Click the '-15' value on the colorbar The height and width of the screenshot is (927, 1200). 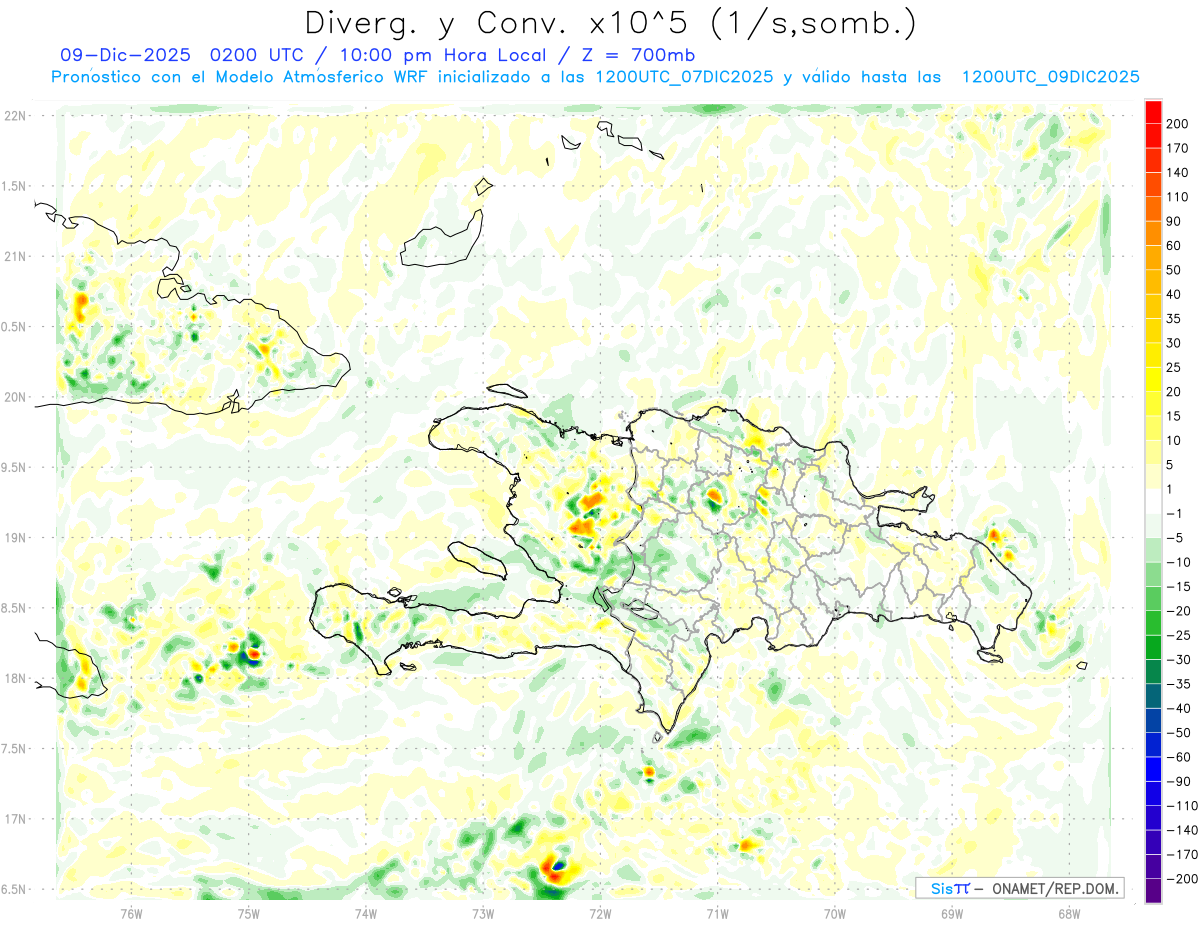1177,586
